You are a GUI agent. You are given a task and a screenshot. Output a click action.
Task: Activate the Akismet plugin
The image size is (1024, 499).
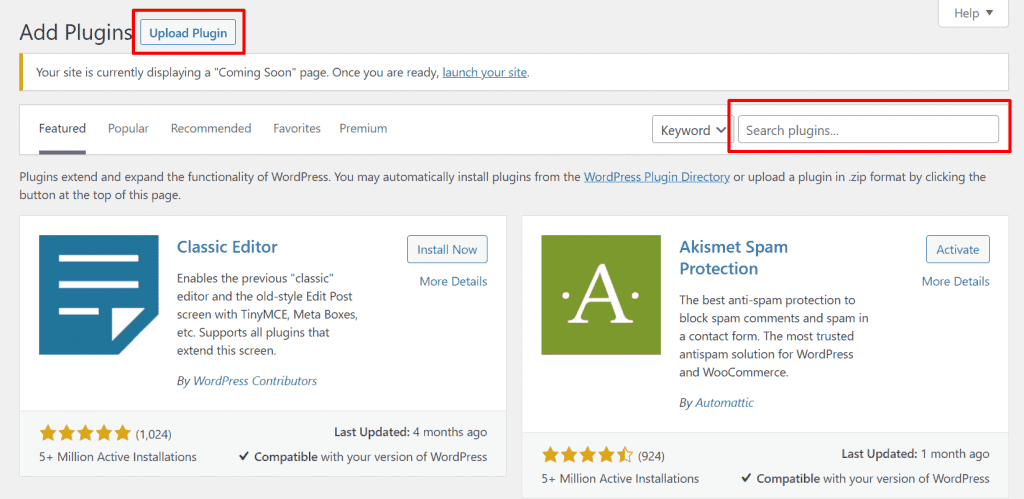click(957, 249)
